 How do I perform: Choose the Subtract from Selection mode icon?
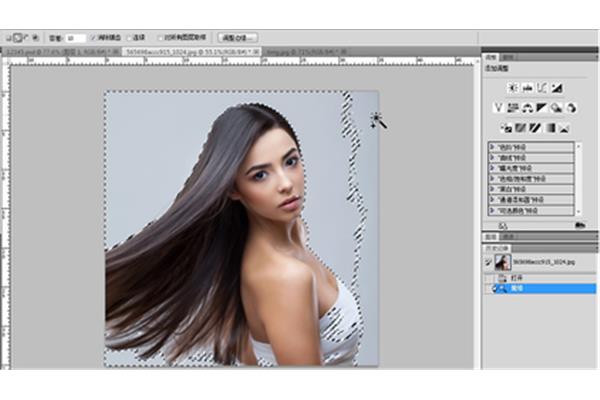(x=26, y=38)
